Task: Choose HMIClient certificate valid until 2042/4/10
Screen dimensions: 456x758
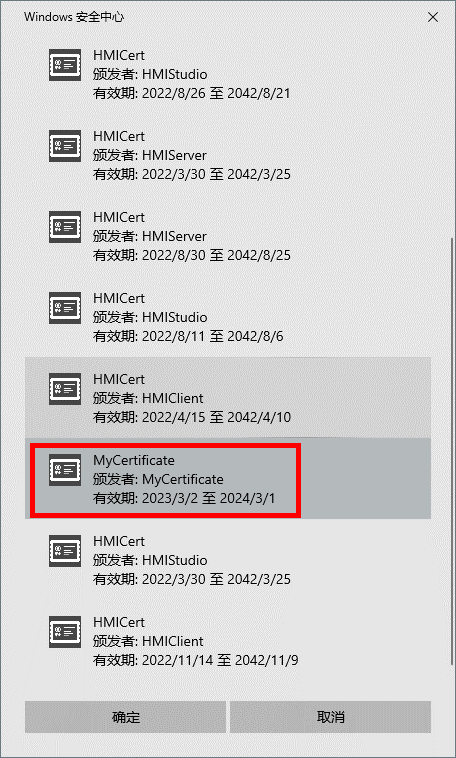Action: tap(228, 398)
